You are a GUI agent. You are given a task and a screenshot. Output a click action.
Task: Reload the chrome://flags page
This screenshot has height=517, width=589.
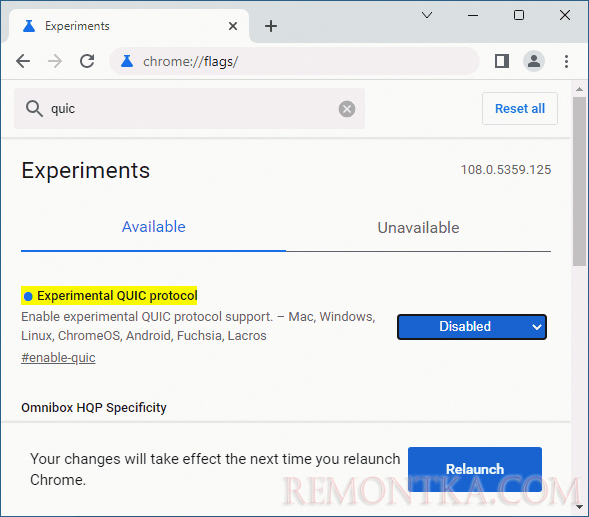87,61
